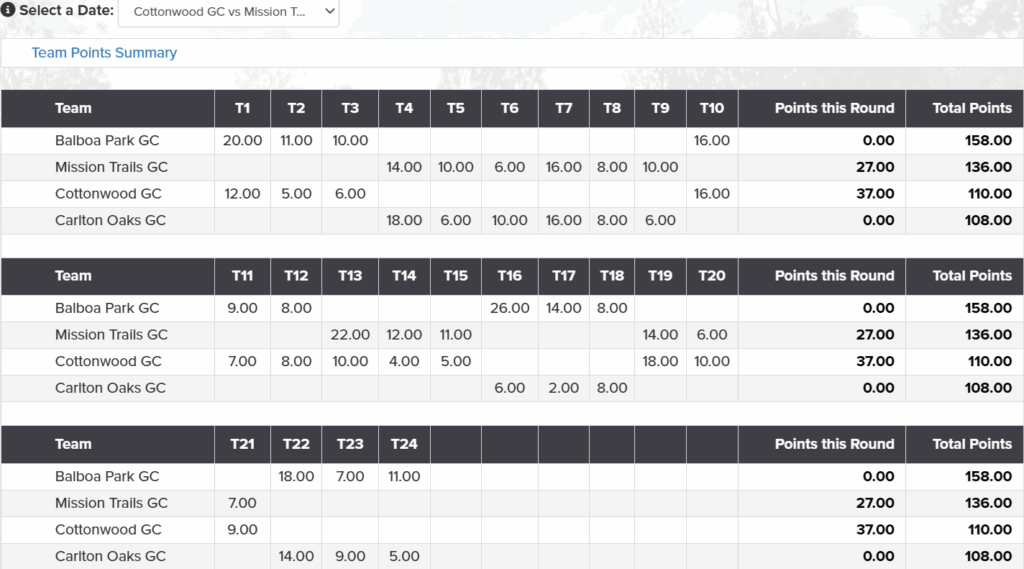Click Mission Trails GC in the T1-T10 table
1024x569 pixels.
111,167
